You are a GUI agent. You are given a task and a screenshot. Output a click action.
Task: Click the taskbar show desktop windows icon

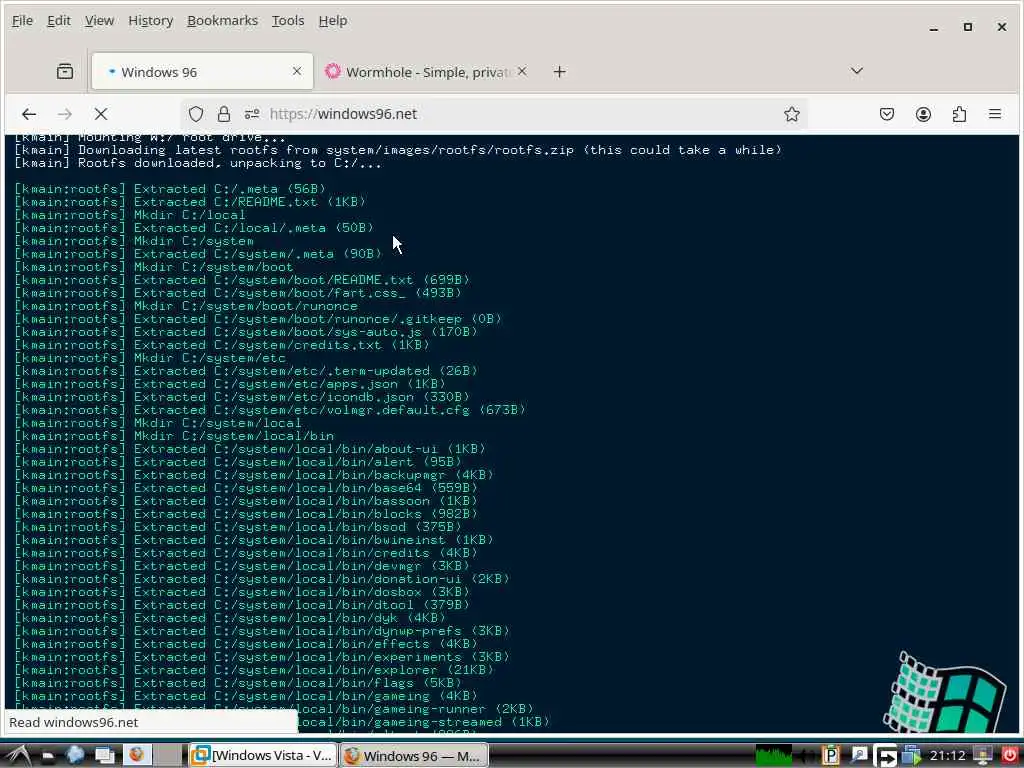click(x=105, y=756)
